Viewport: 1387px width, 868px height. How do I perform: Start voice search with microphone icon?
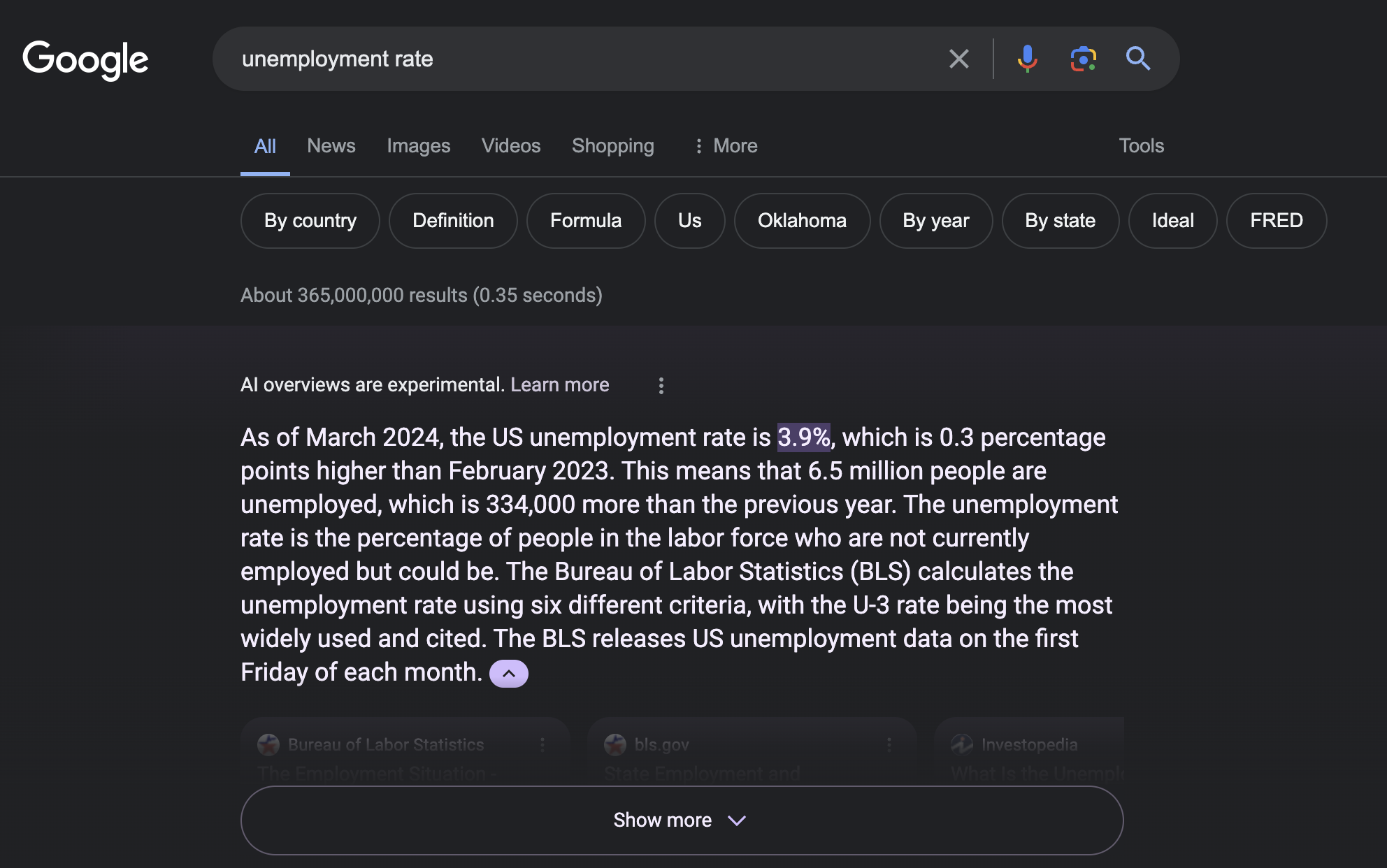[1027, 59]
